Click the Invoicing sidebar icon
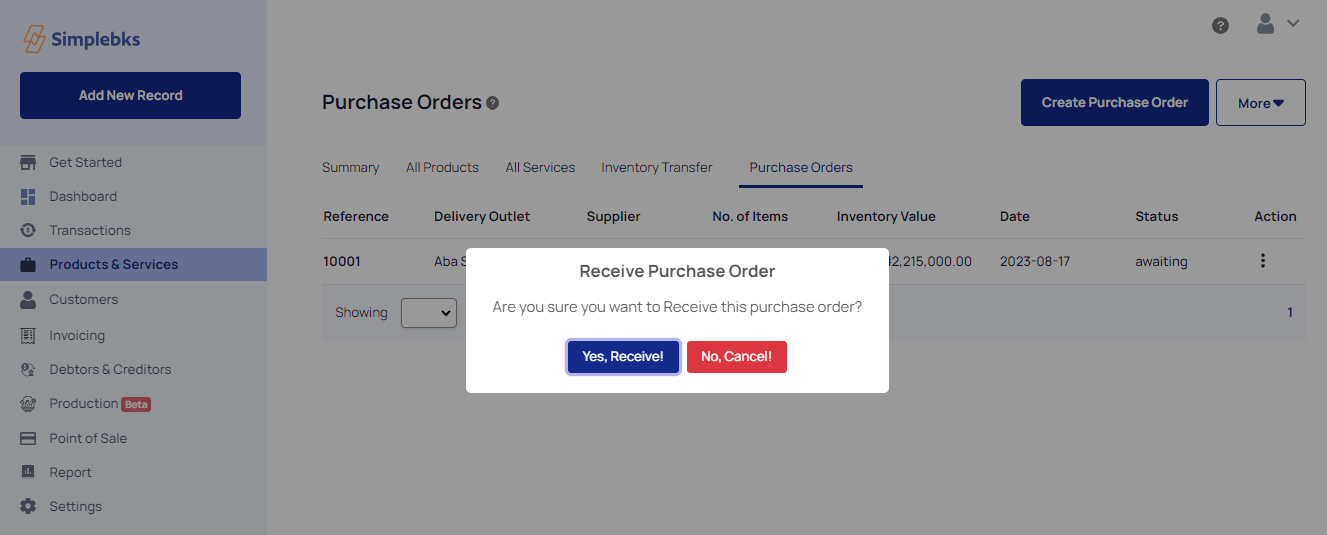 28,335
